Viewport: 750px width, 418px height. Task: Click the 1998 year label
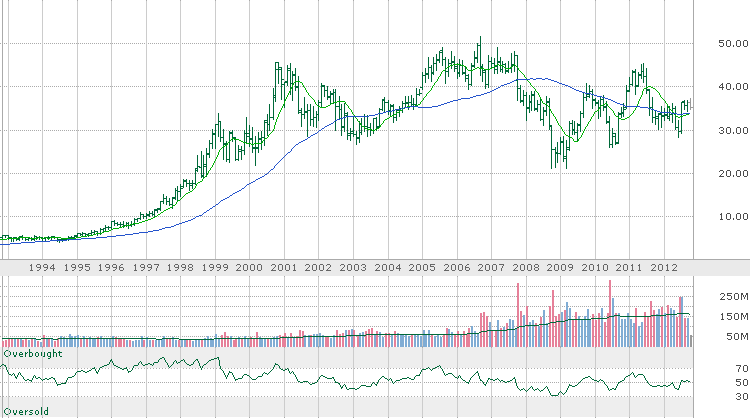[x=180, y=268]
